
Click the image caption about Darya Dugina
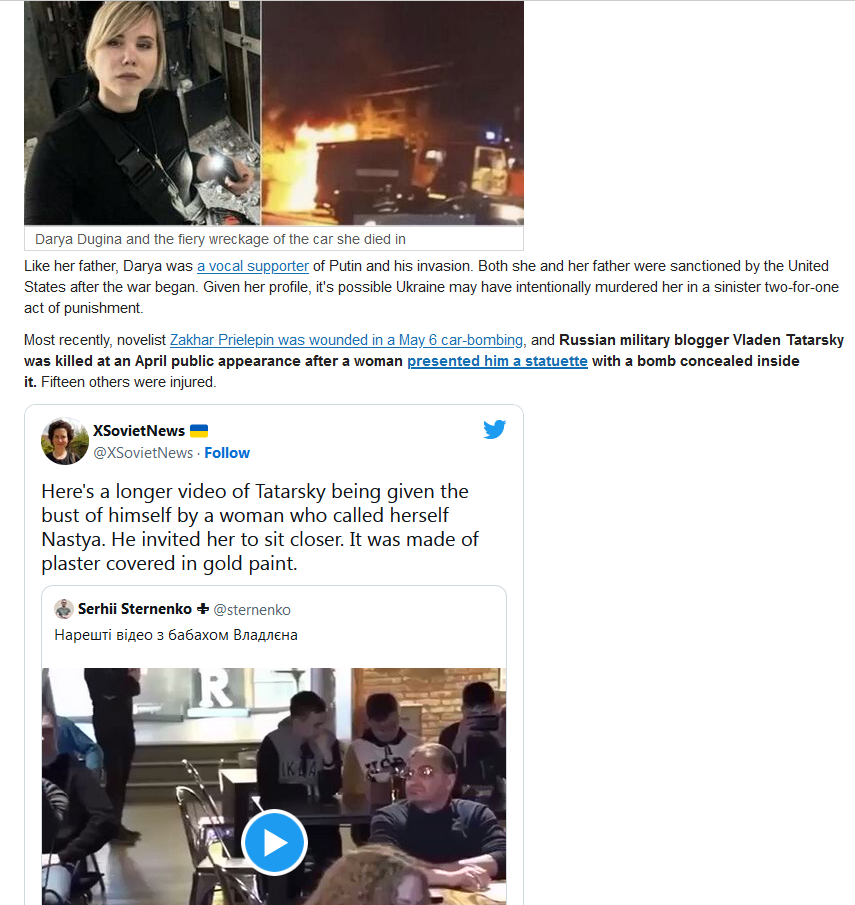coord(221,239)
